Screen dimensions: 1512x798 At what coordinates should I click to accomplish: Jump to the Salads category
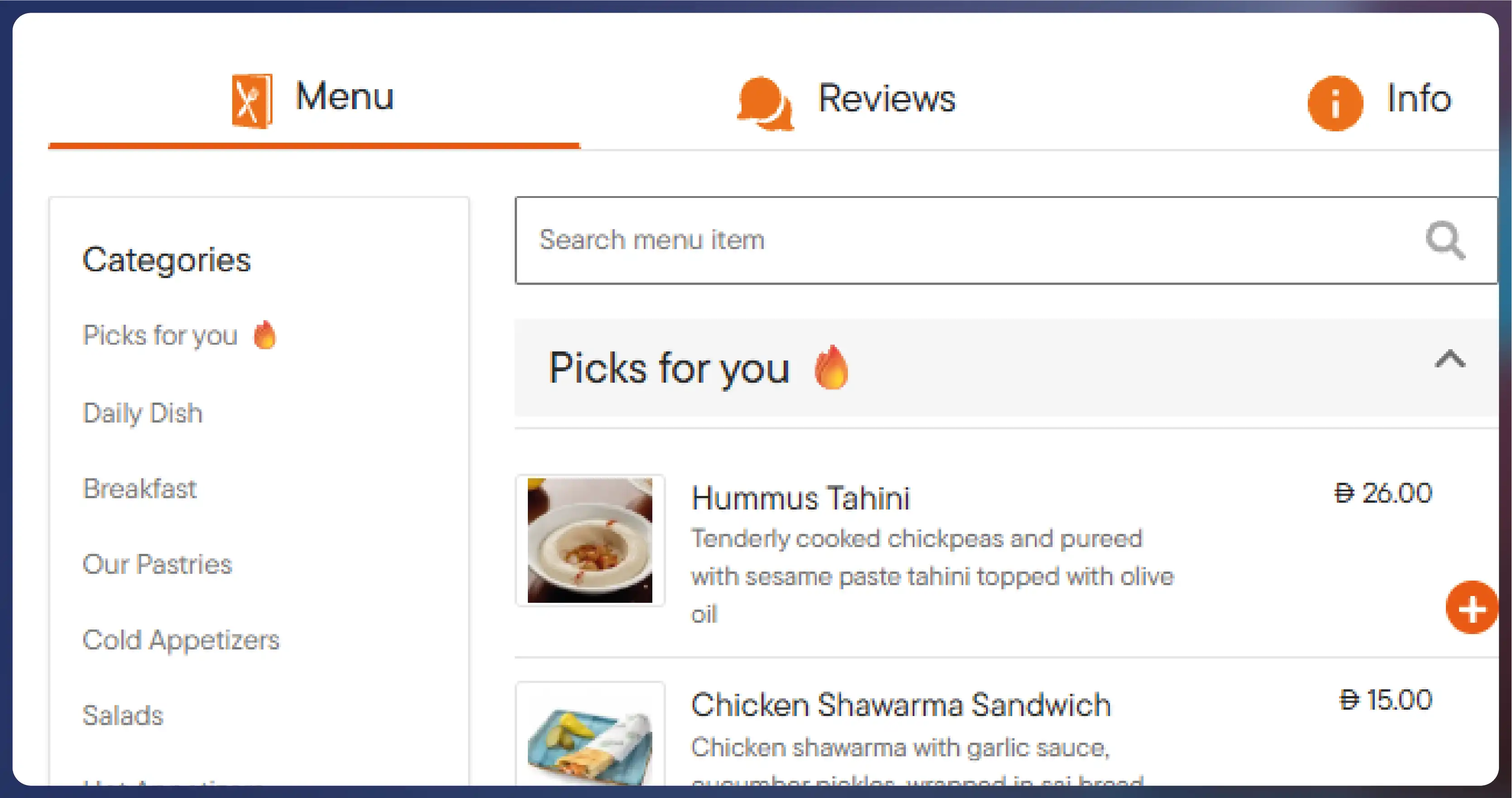[x=123, y=715]
